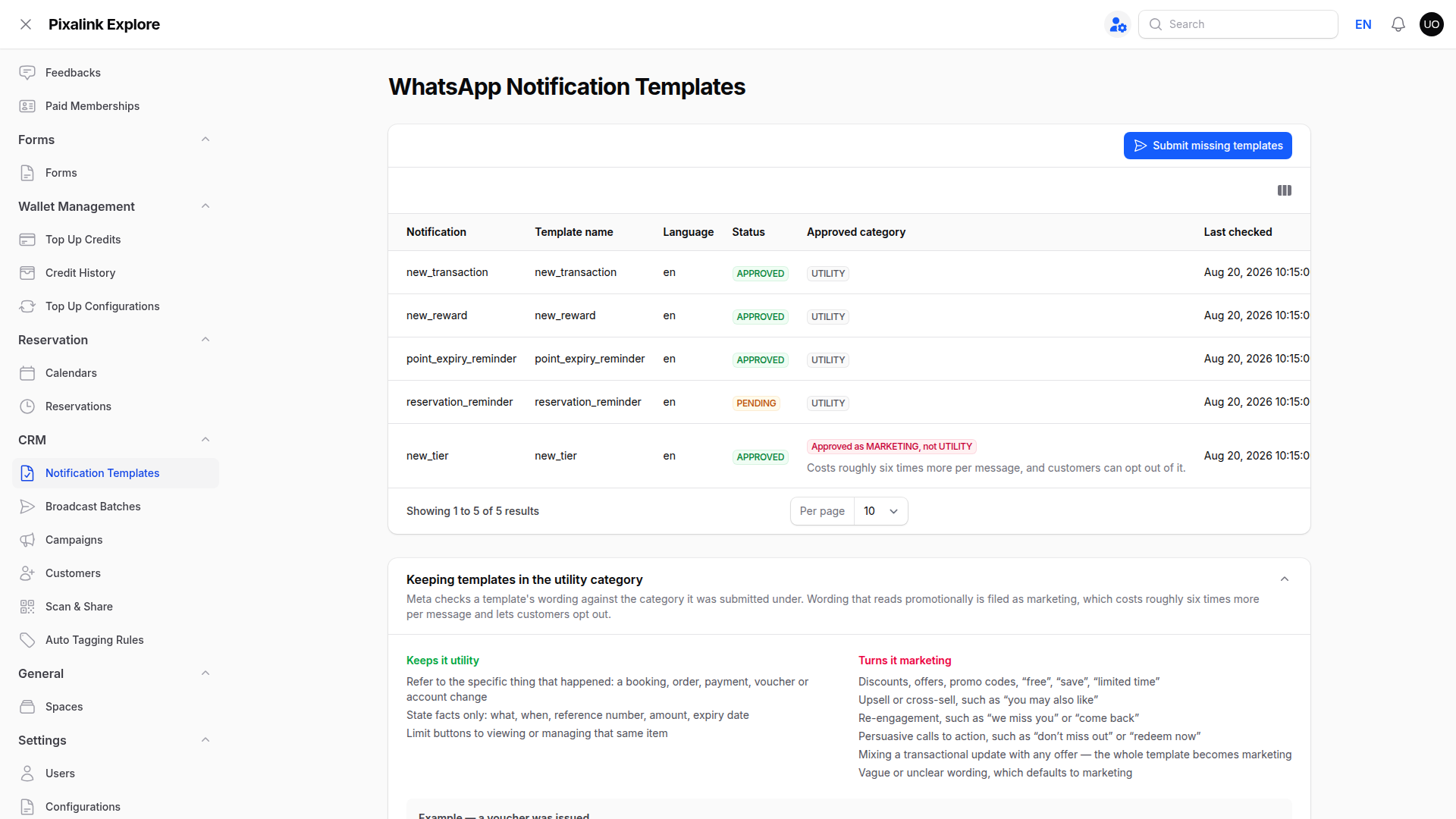Viewport: 1456px width, 819px height.
Task: Go to Customers page
Action: click(115, 573)
